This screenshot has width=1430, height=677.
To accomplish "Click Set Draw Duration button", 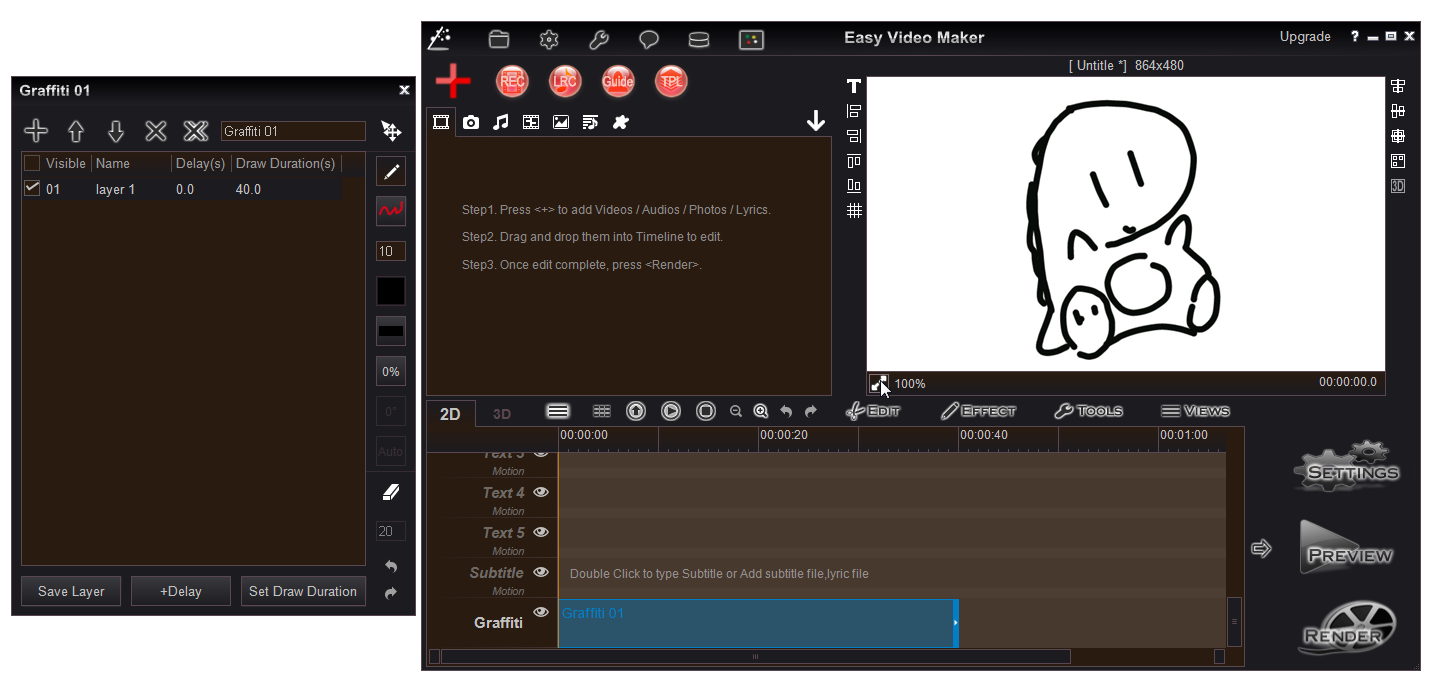I will [303, 591].
